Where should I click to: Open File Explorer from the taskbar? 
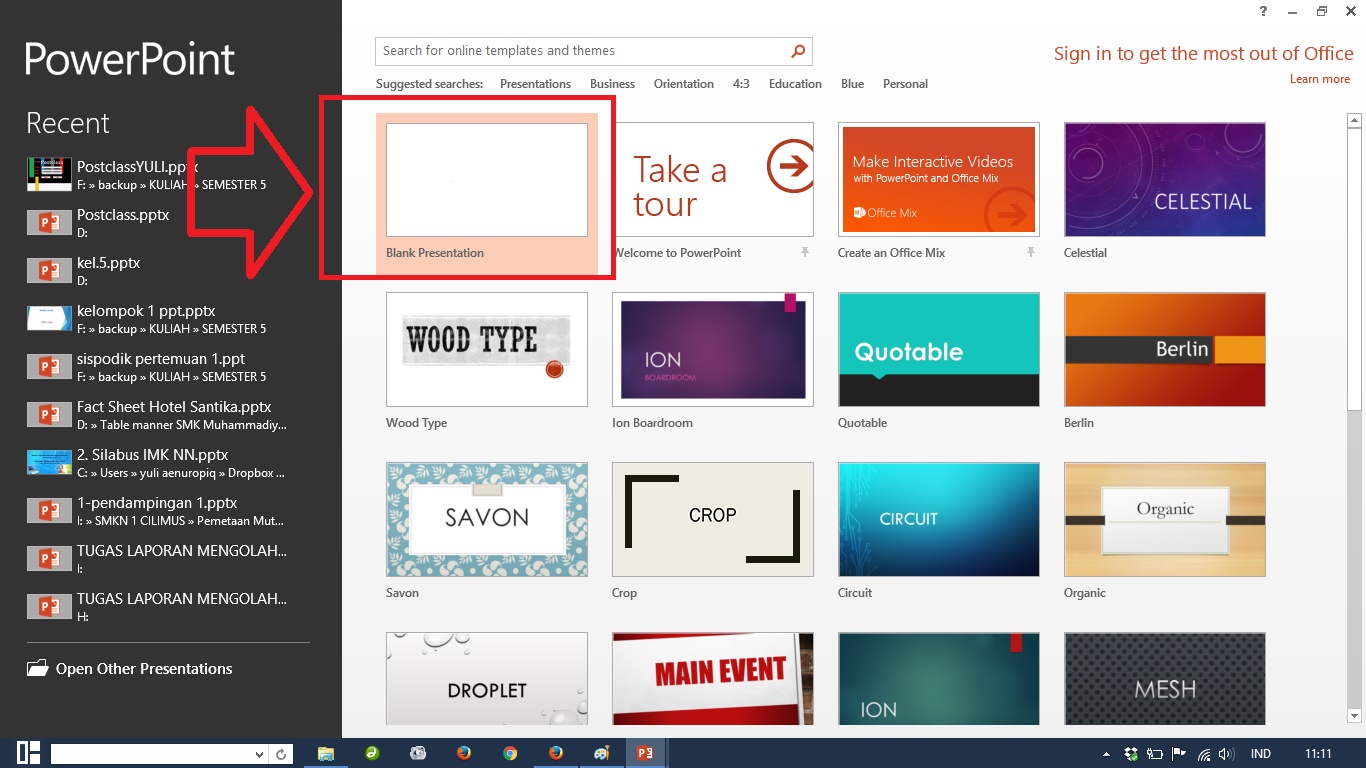[325, 754]
